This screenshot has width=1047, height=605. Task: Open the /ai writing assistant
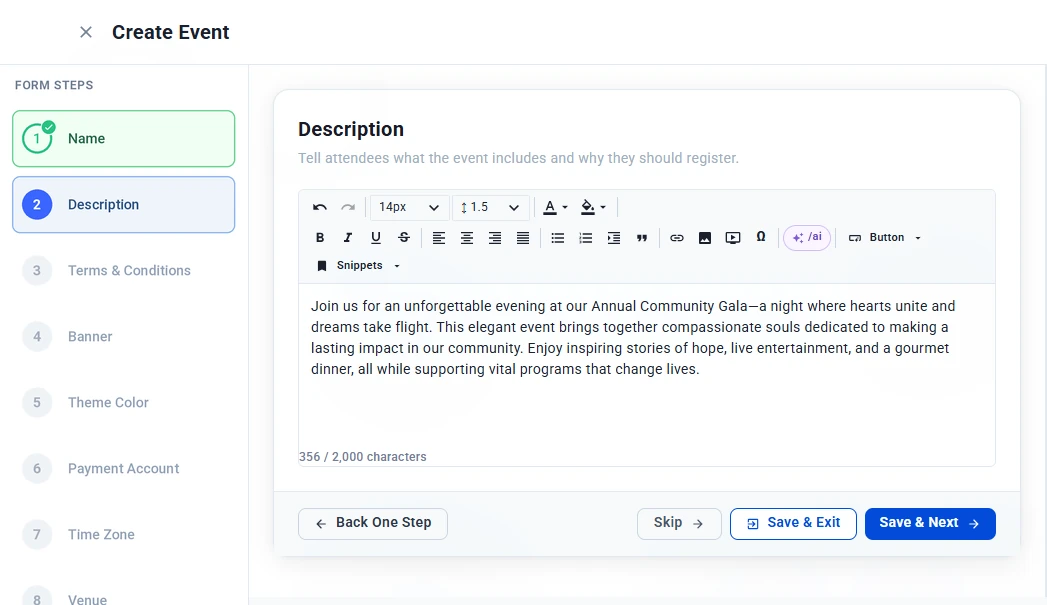point(807,238)
